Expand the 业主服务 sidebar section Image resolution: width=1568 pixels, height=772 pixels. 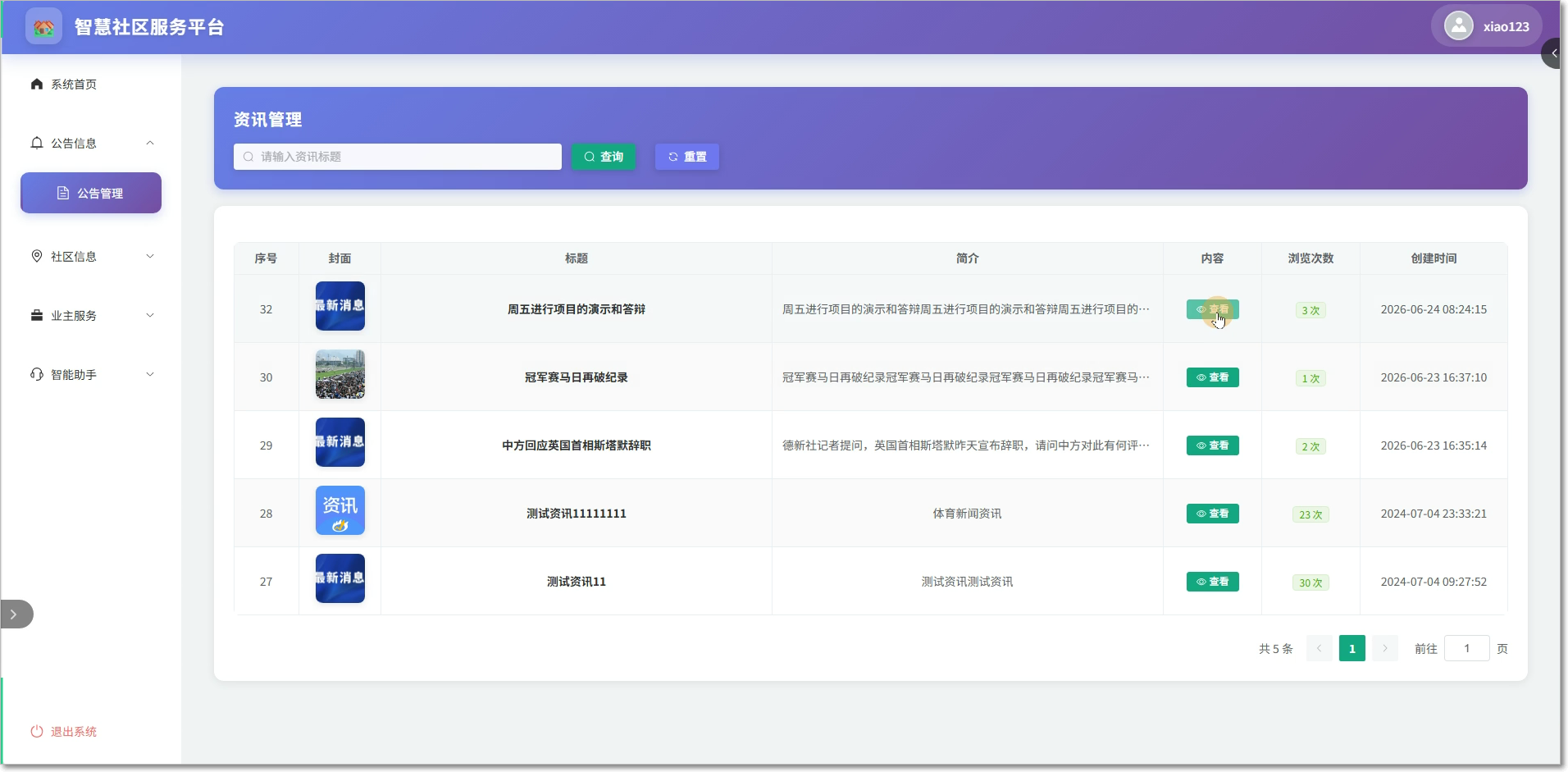point(90,316)
